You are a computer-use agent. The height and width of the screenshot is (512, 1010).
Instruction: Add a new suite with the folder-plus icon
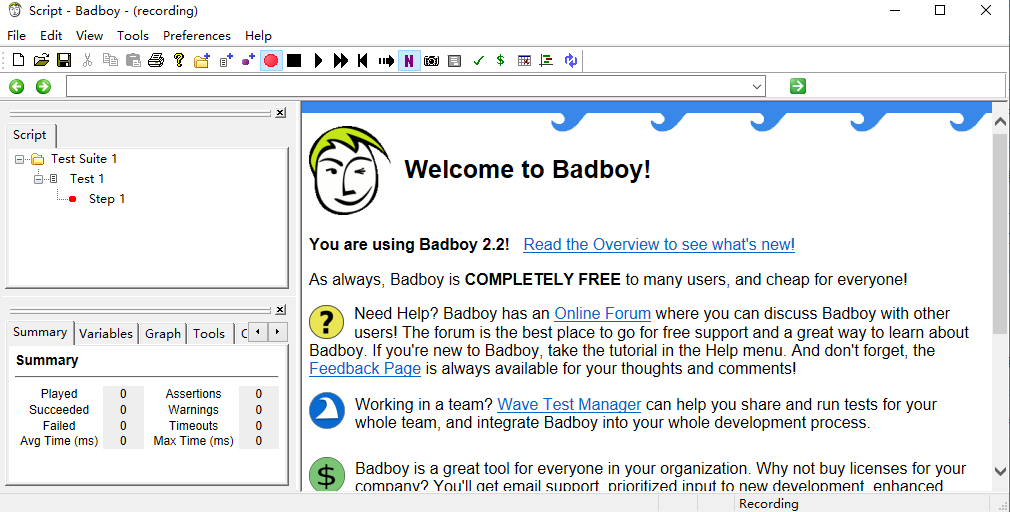coord(202,61)
